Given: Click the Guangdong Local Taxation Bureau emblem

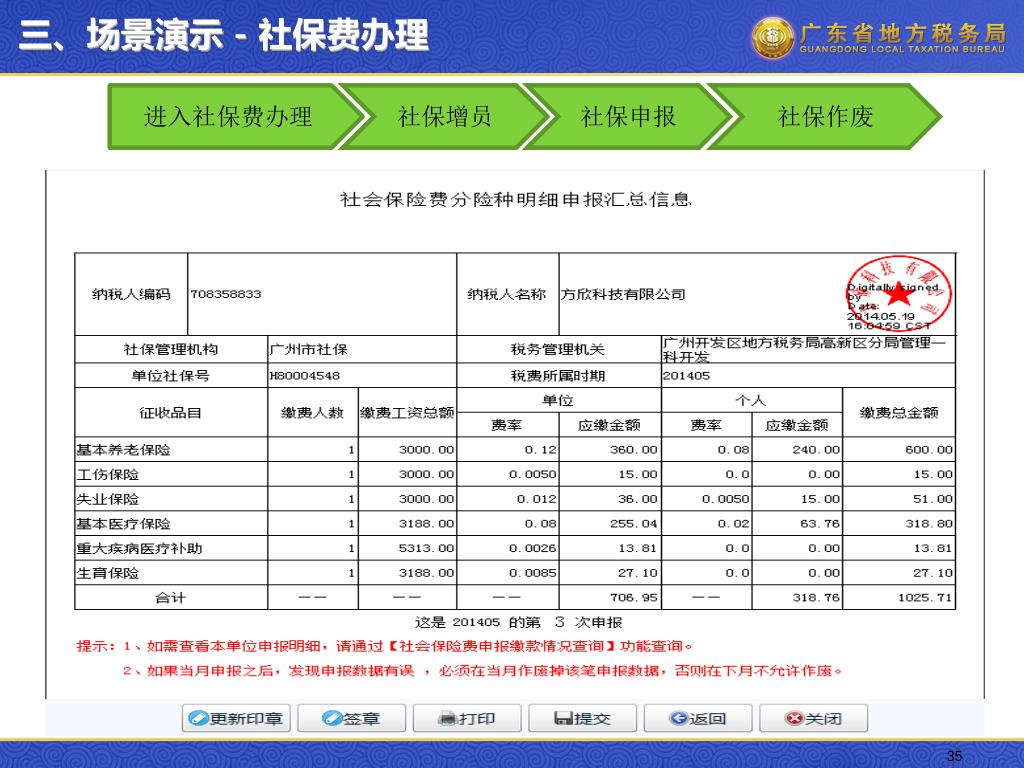Looking at the screenshot, I should tap(773, 37).
